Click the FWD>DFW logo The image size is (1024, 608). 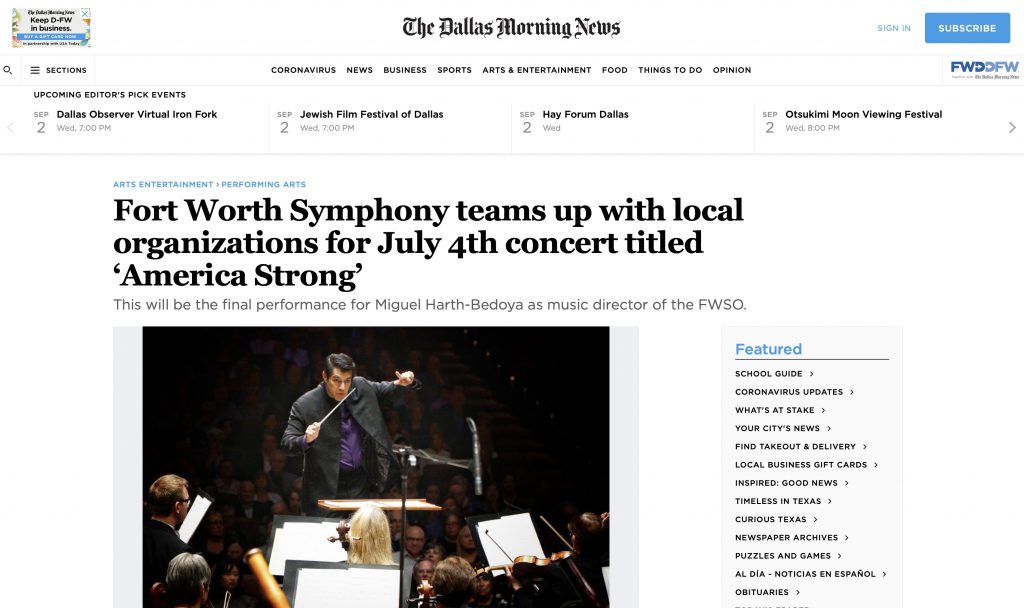tap(984, 69)
